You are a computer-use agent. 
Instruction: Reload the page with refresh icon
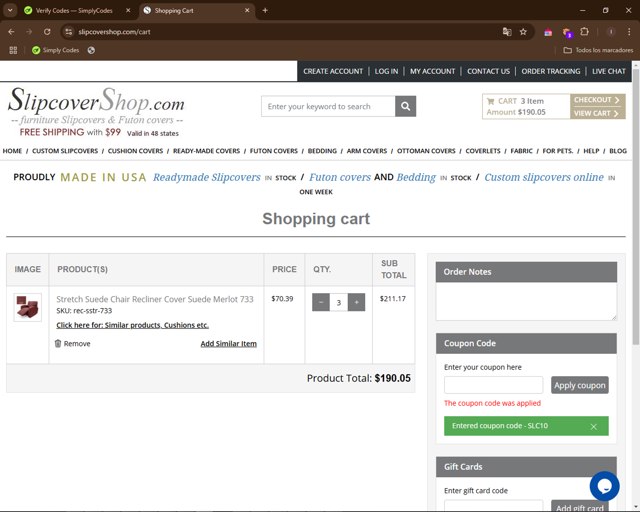click(47, 32)
